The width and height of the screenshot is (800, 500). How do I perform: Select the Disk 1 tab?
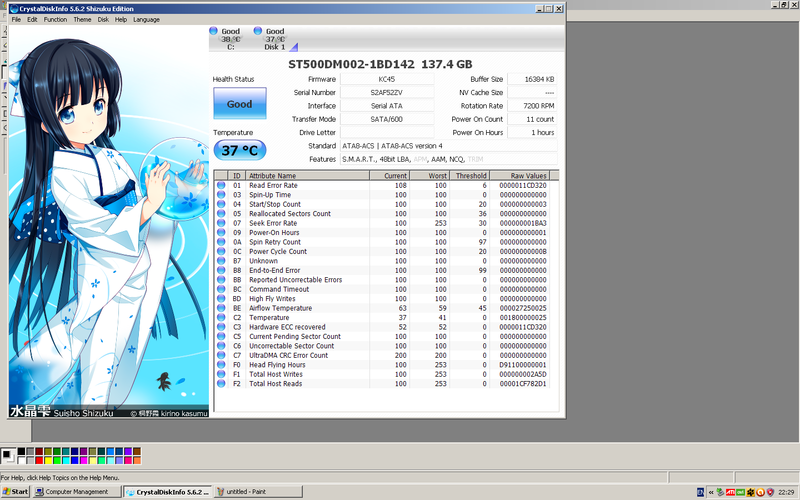pyautogui.click(x=274, y=39)
